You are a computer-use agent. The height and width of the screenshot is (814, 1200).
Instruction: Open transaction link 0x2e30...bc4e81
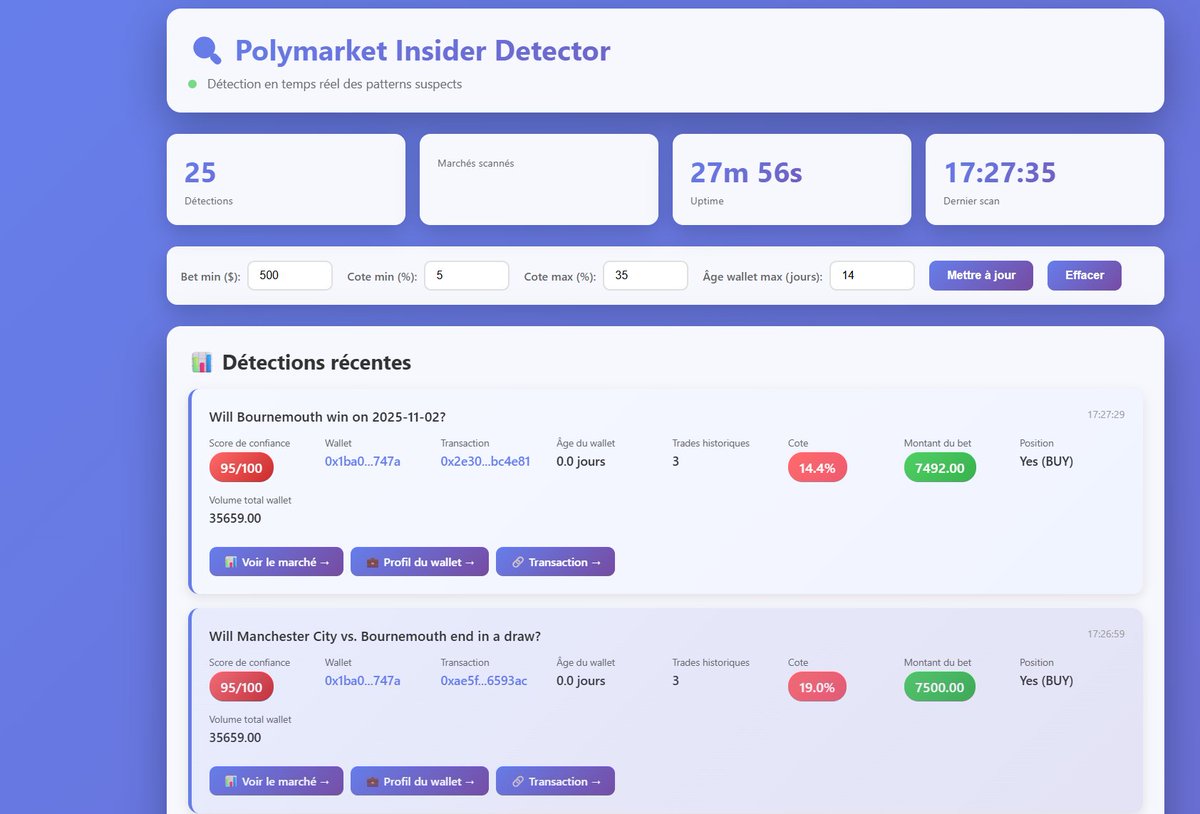(485, 461)
